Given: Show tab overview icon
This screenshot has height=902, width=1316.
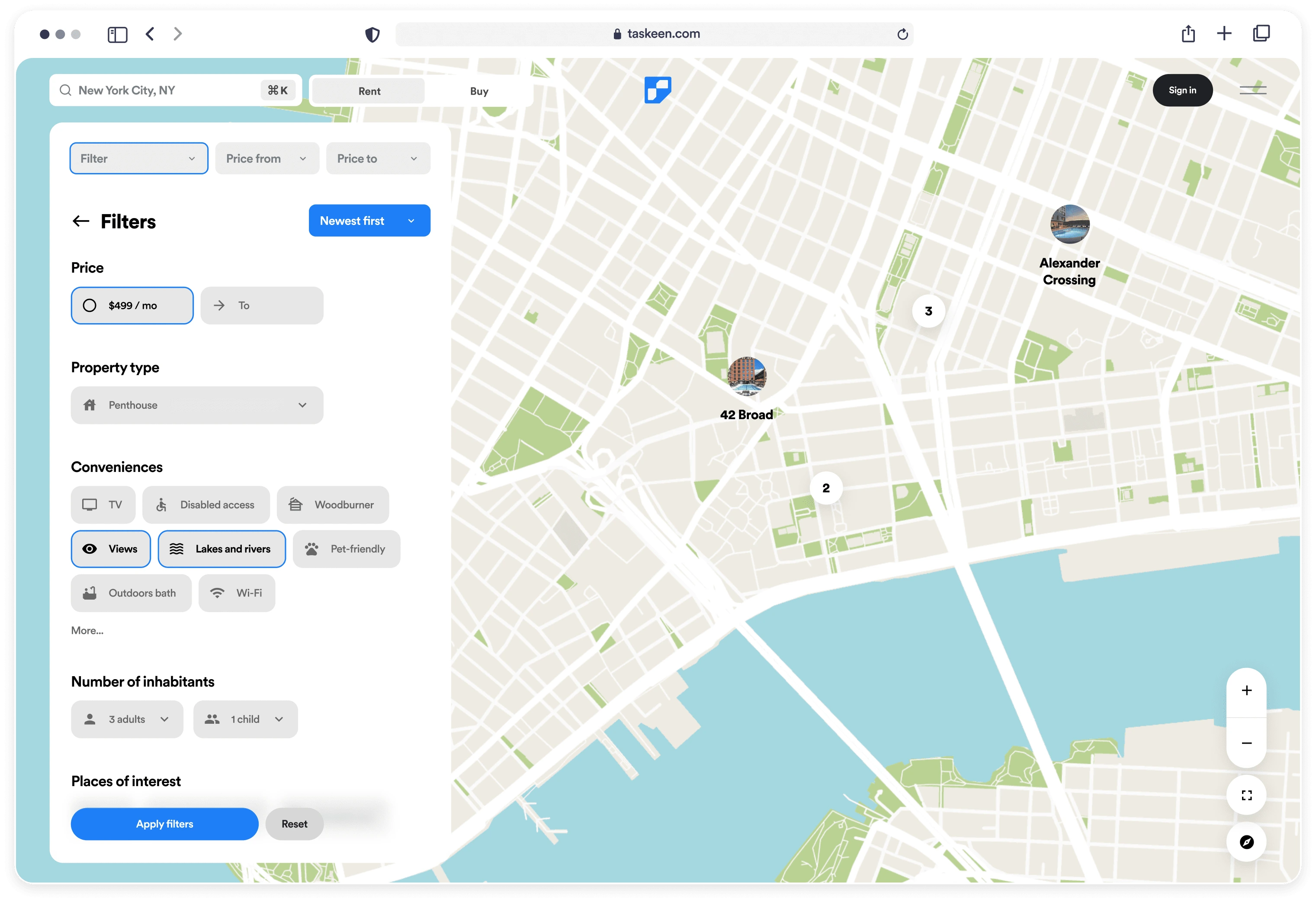Looking at the screenshot, I should [x=1261, y=33].
